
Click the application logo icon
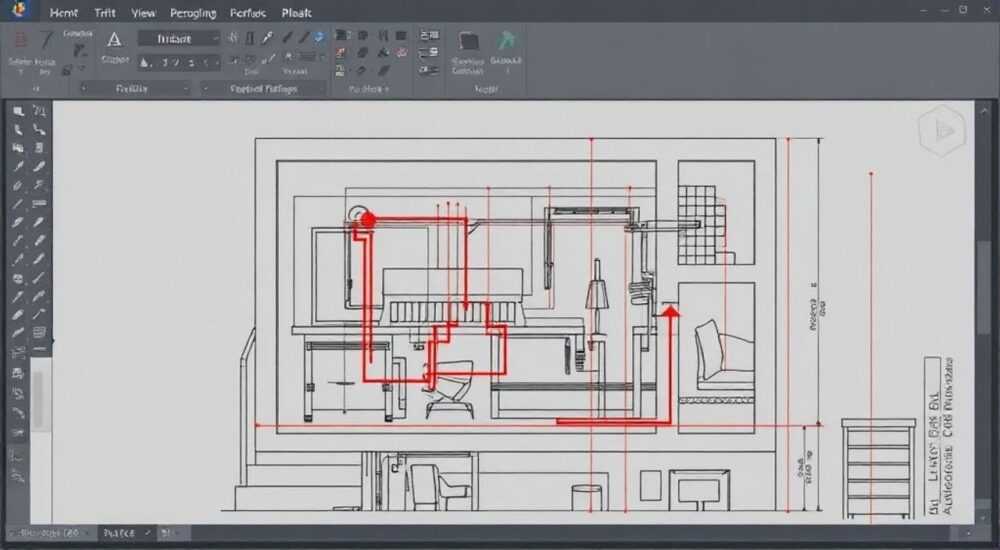[20, 10]
